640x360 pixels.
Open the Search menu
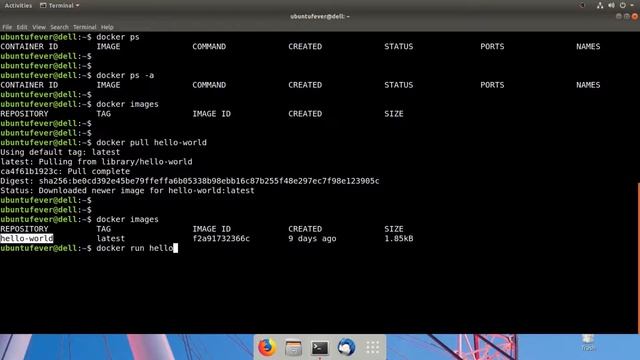pos(59,27)
